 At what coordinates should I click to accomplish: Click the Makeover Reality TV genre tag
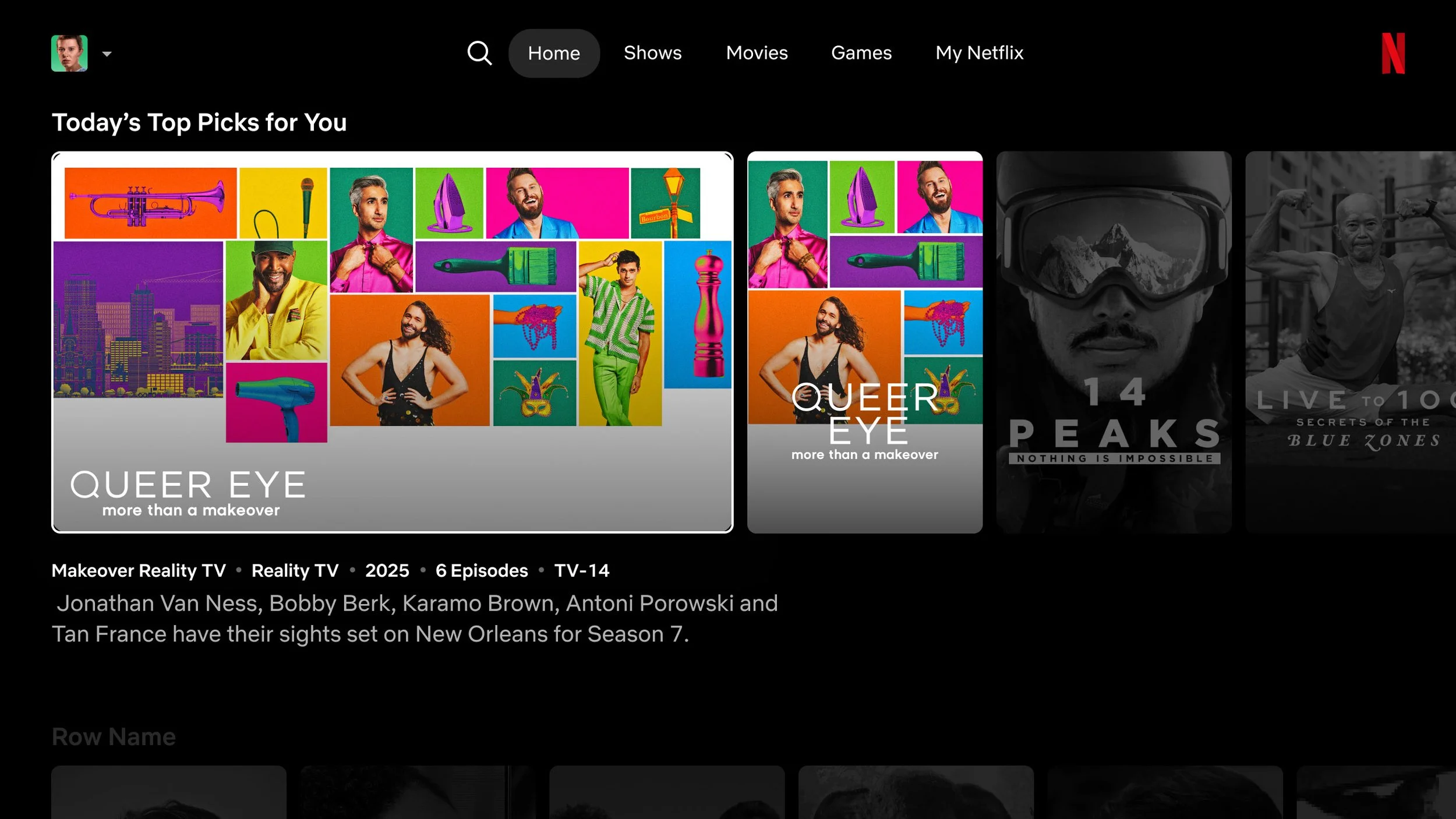click(x=139, y=570)
